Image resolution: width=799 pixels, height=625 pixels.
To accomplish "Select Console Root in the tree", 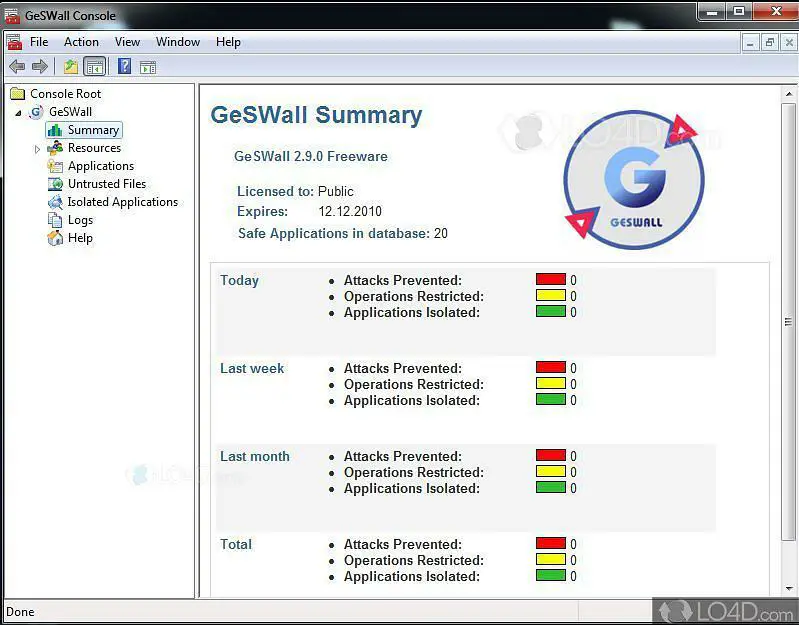I will pos(65,94).
